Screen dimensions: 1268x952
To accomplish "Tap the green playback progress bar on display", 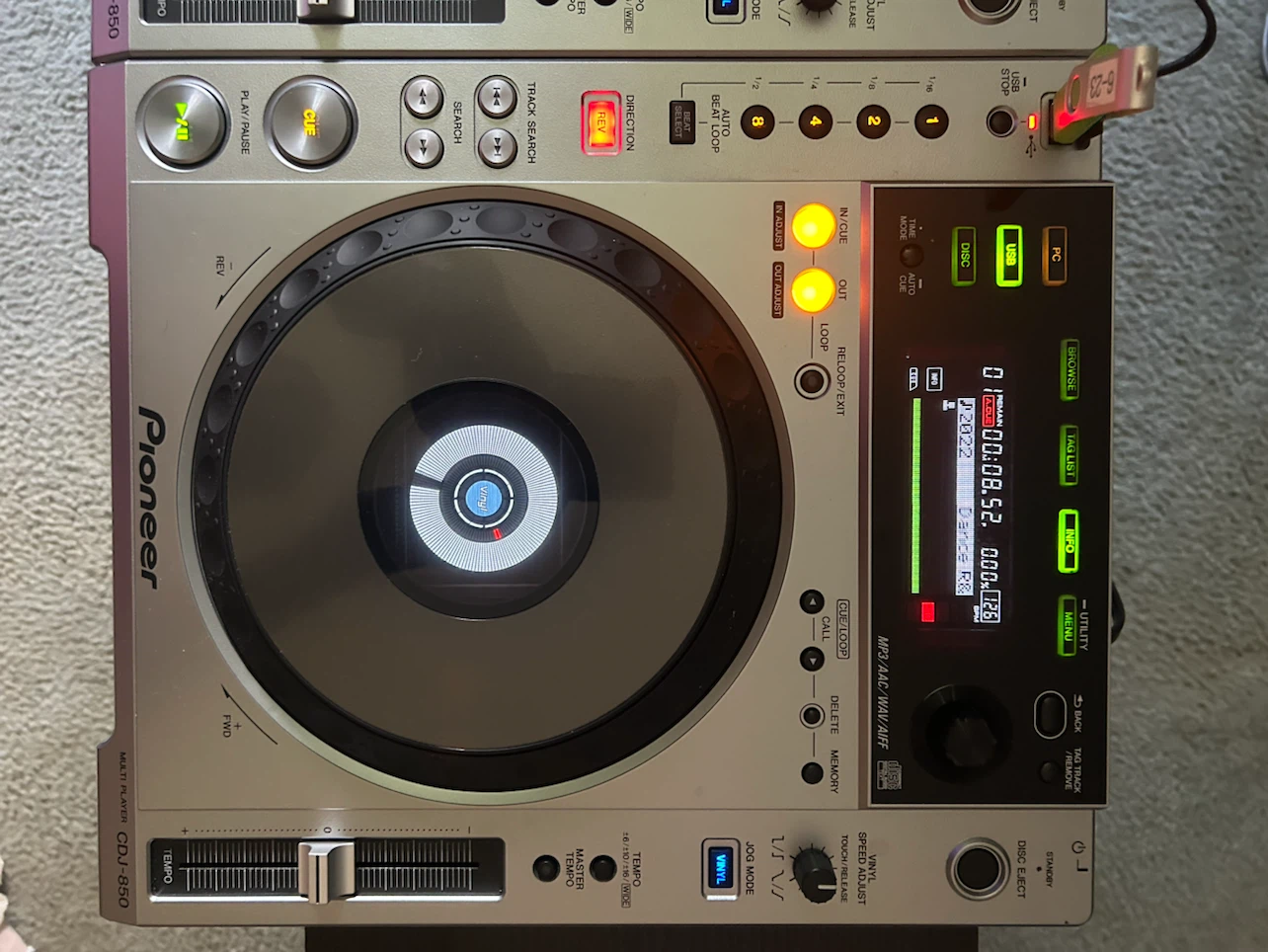I will pos(917,497).
